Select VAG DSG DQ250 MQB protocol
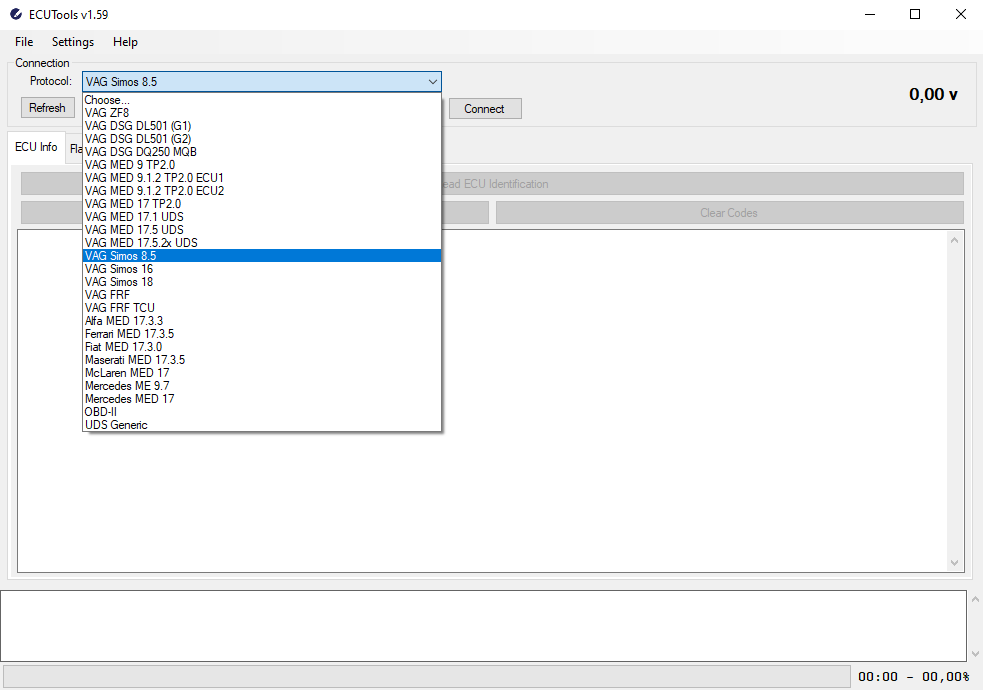This screenshot has height=690, width=983. click(x=262, y=152)
